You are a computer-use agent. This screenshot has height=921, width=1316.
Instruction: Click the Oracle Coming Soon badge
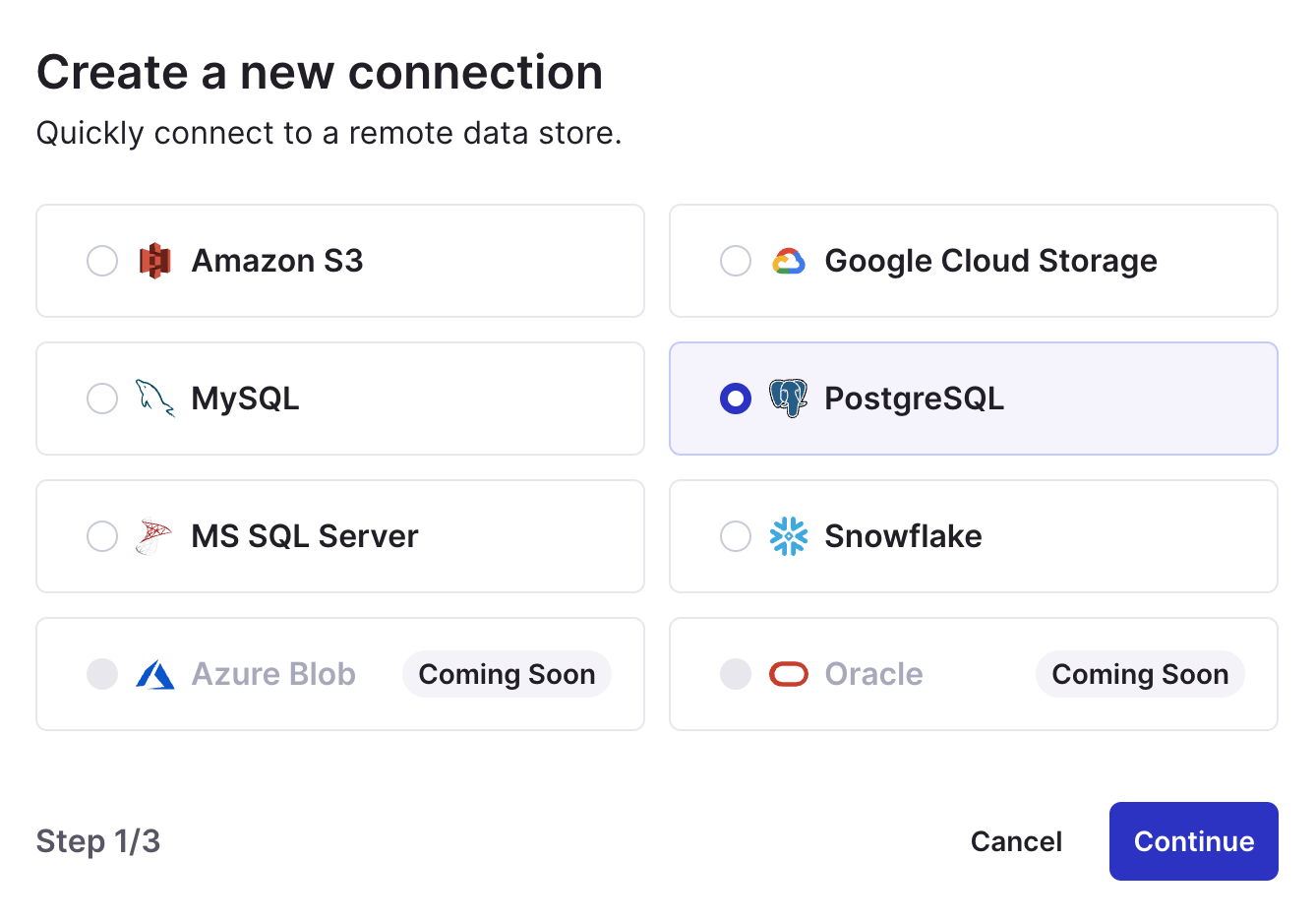1140,674
